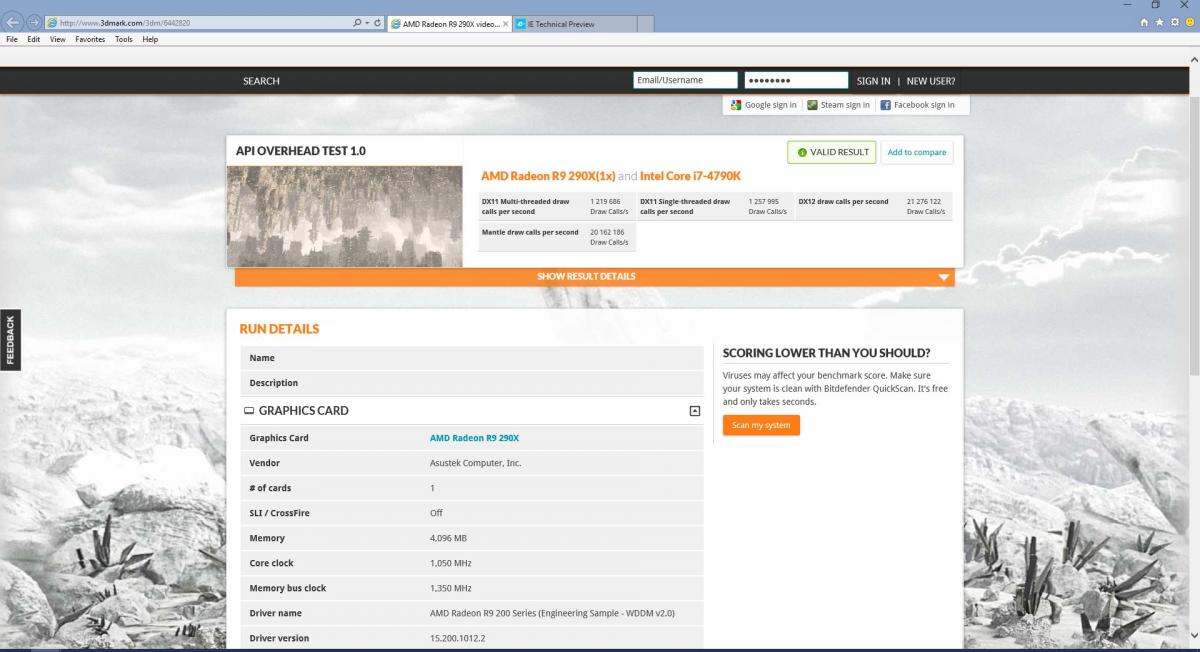
Task: Open the IE Tools gear icon
Action: [1174, 22]
